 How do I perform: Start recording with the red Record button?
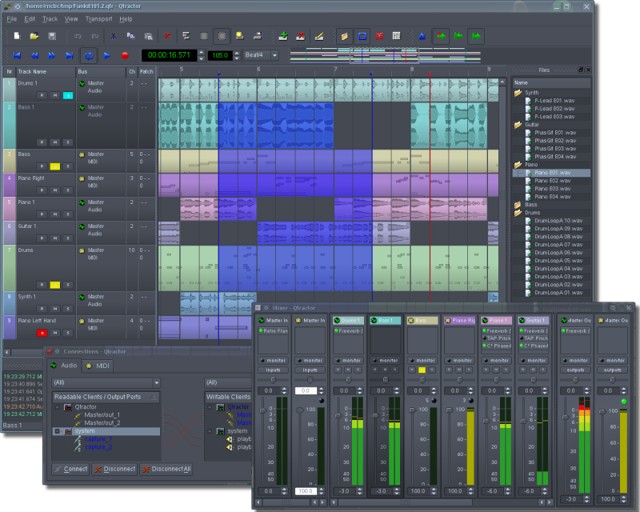(x=125, y=56)
